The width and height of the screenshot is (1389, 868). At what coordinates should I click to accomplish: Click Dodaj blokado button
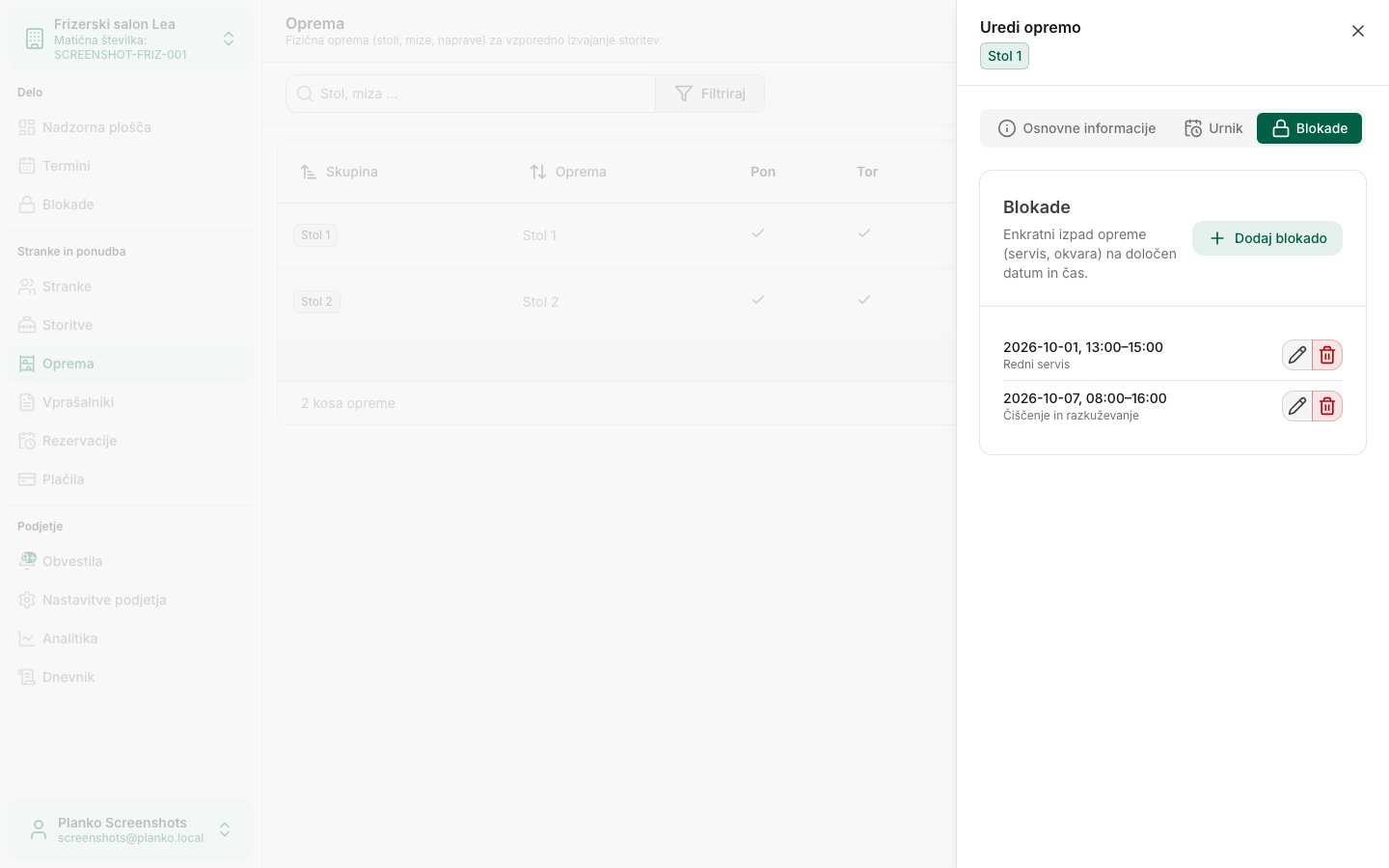[1267, 238]
